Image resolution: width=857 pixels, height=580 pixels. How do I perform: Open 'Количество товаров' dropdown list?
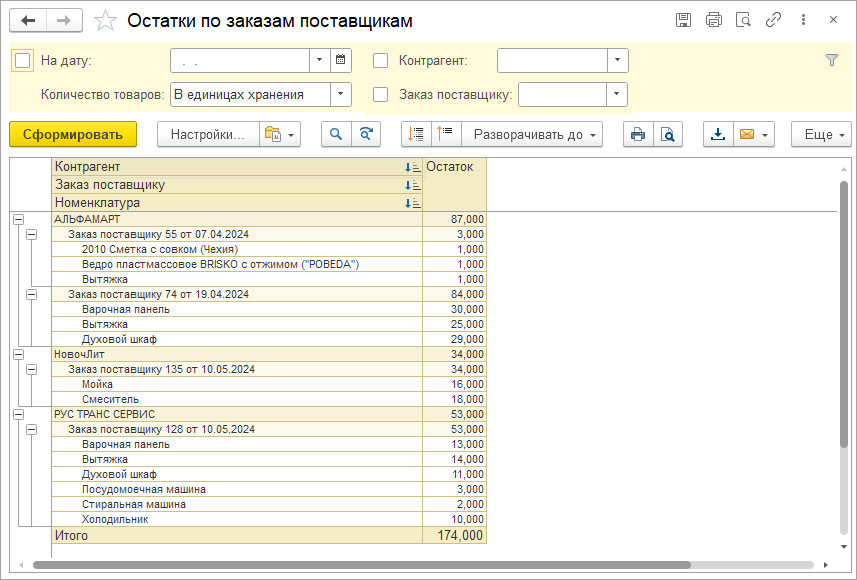pos(341,95)
